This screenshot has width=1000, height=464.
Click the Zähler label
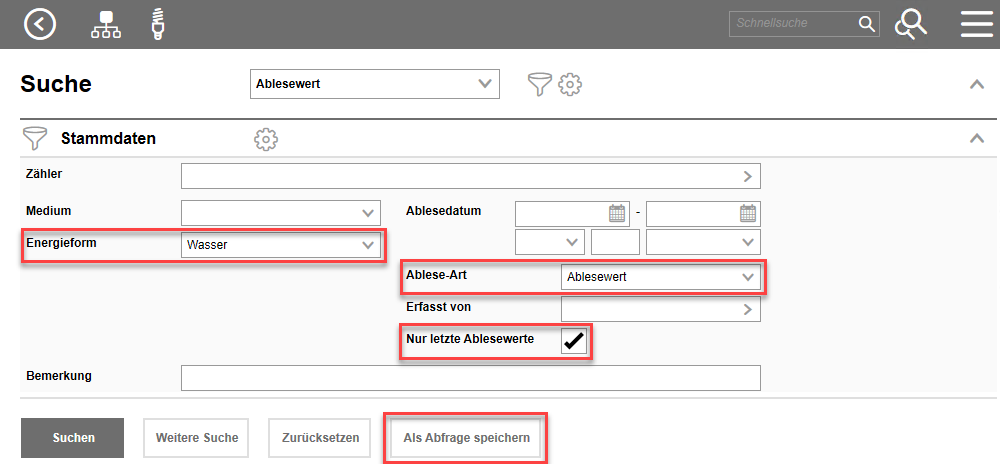pos(44,173)
